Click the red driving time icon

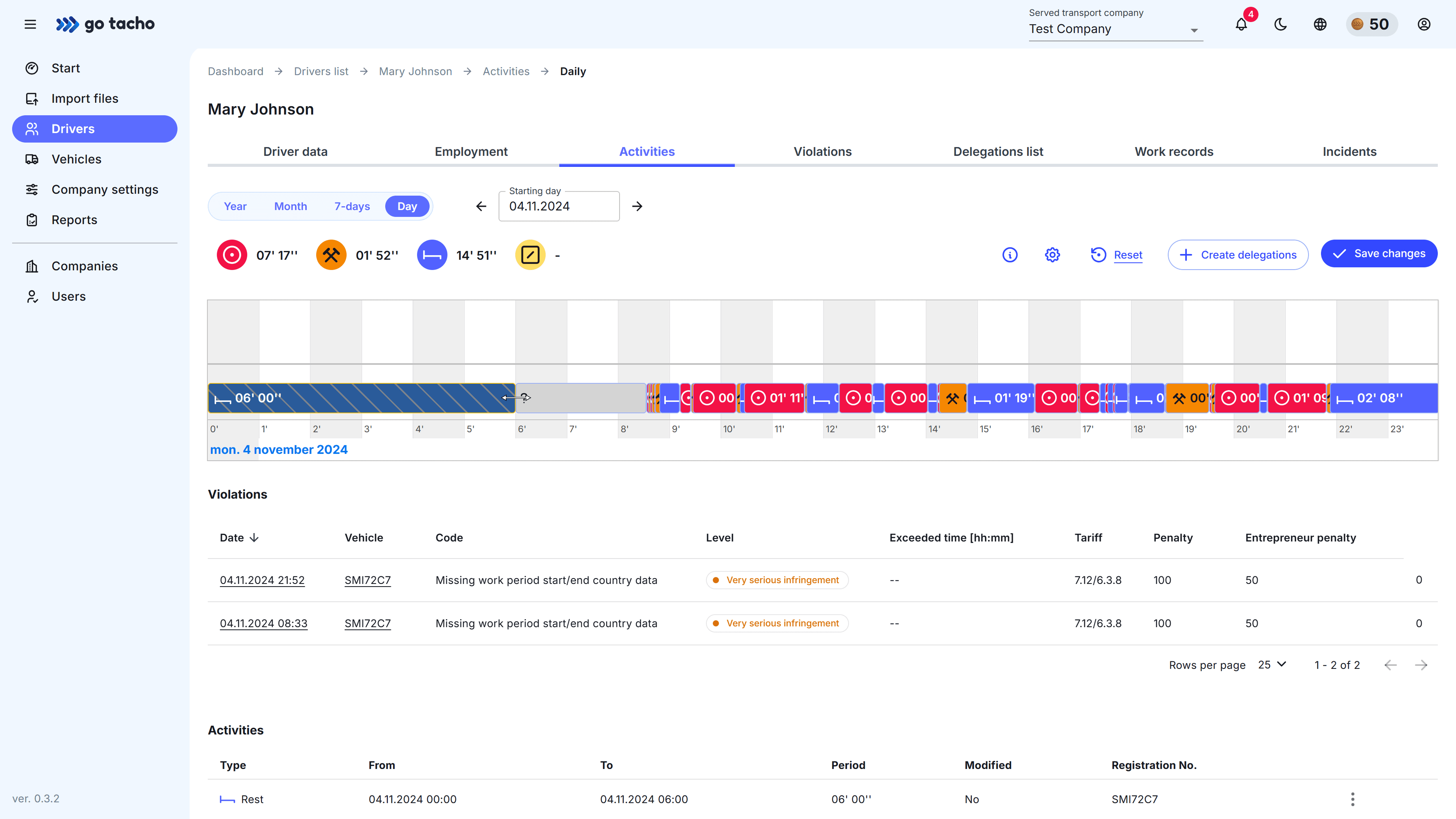(x=232, y=255)
